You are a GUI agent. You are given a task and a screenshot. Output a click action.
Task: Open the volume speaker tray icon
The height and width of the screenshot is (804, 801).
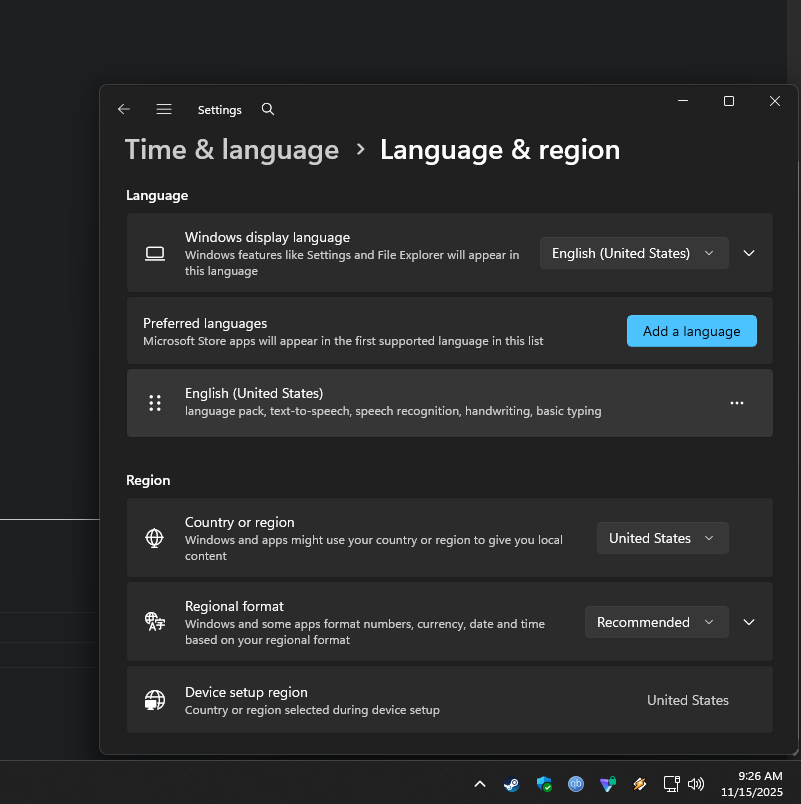tap(696, 783)
